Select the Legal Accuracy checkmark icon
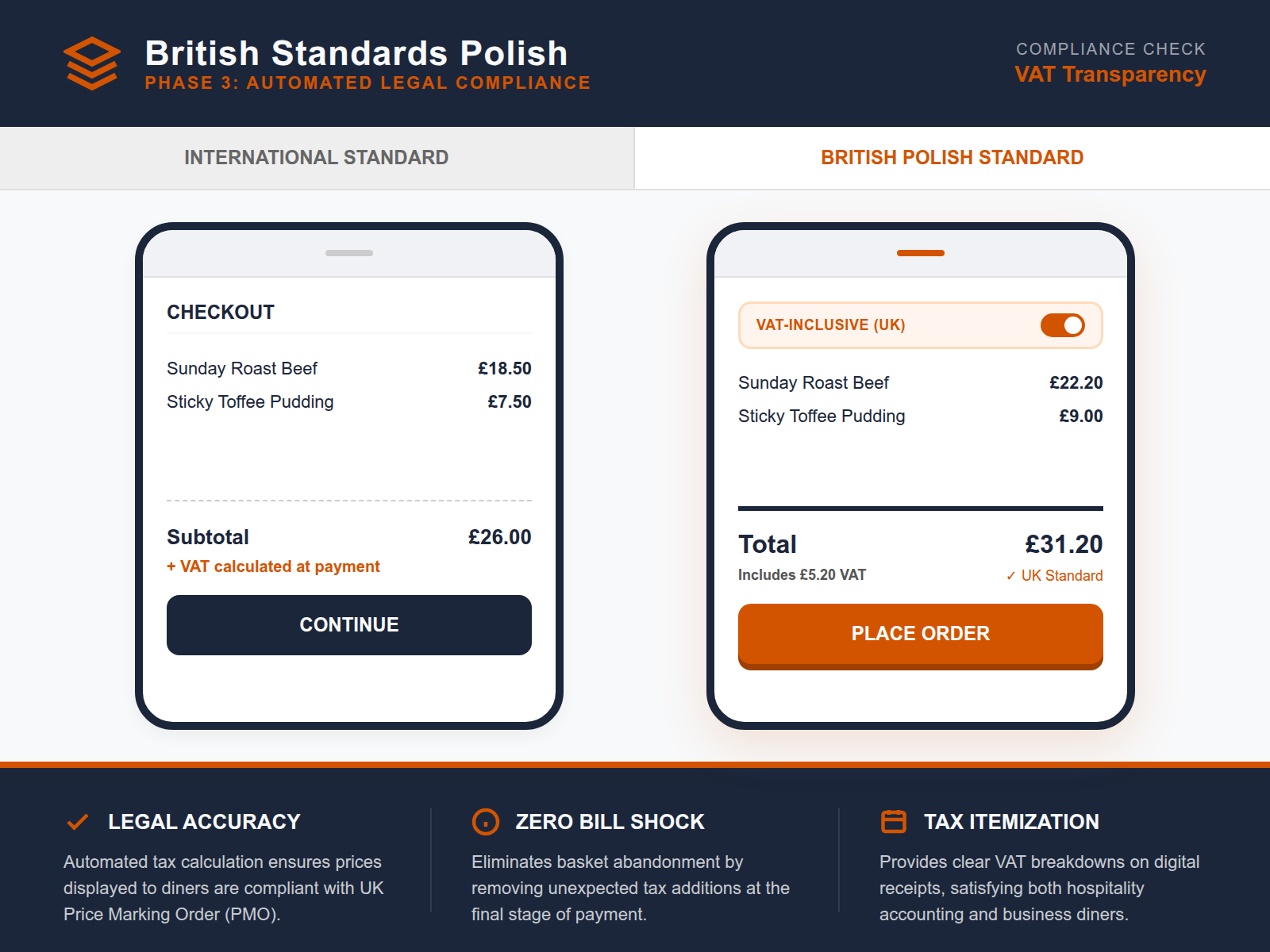The width and height of the screenshot is (1270, 952). point(77,822)
